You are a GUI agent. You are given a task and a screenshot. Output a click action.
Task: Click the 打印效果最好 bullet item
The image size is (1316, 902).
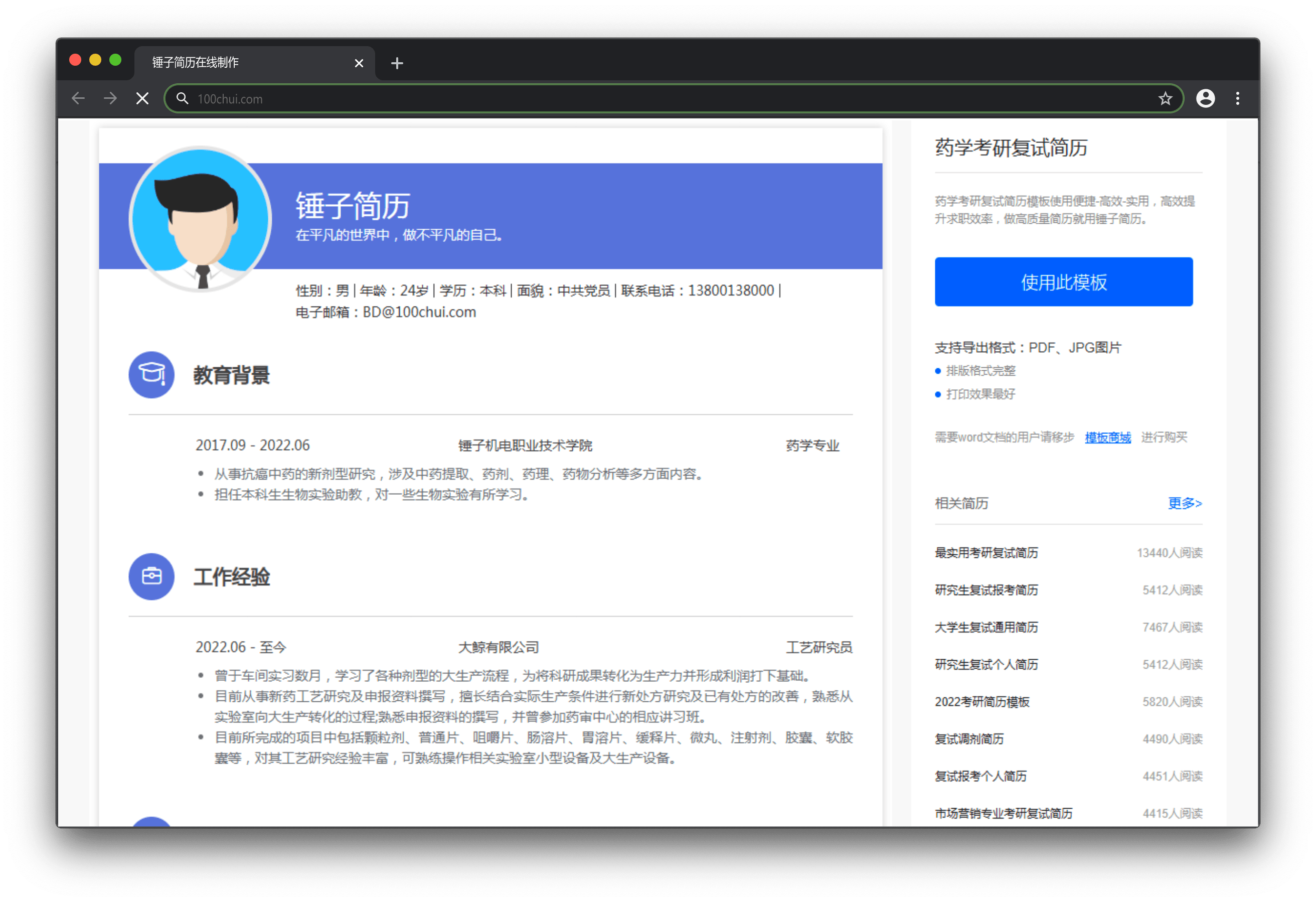click(x=980, y=394)
